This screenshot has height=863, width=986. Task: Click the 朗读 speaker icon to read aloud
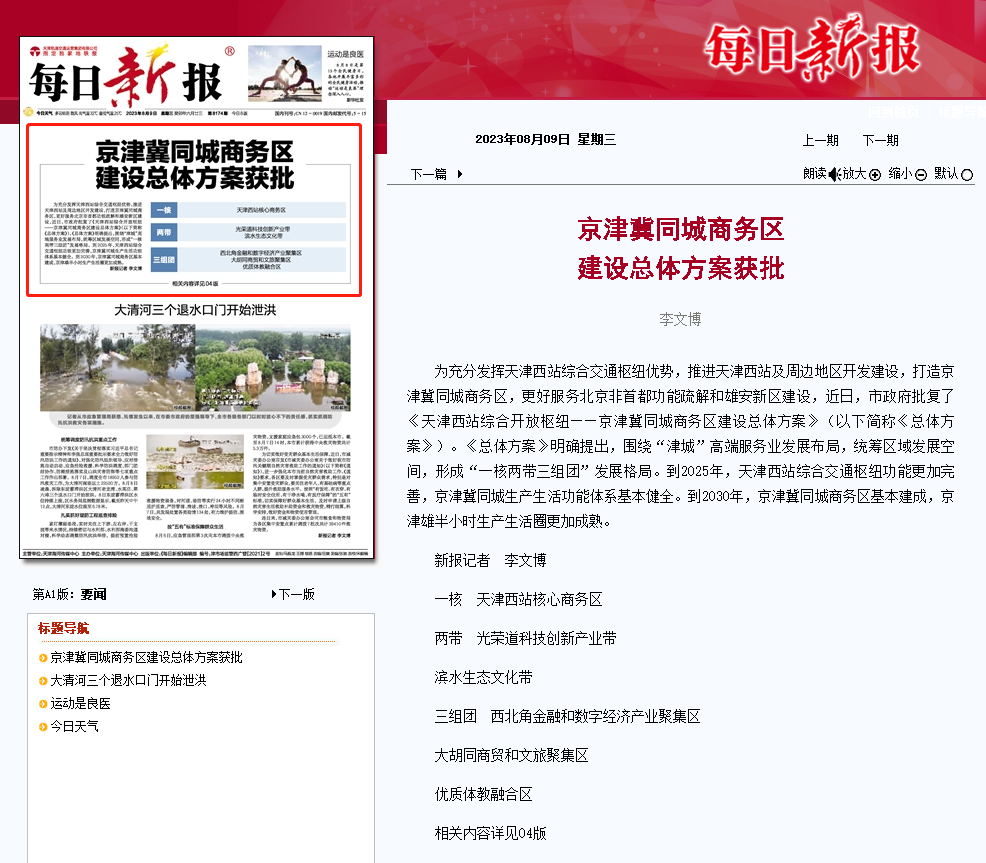point(835,173)
